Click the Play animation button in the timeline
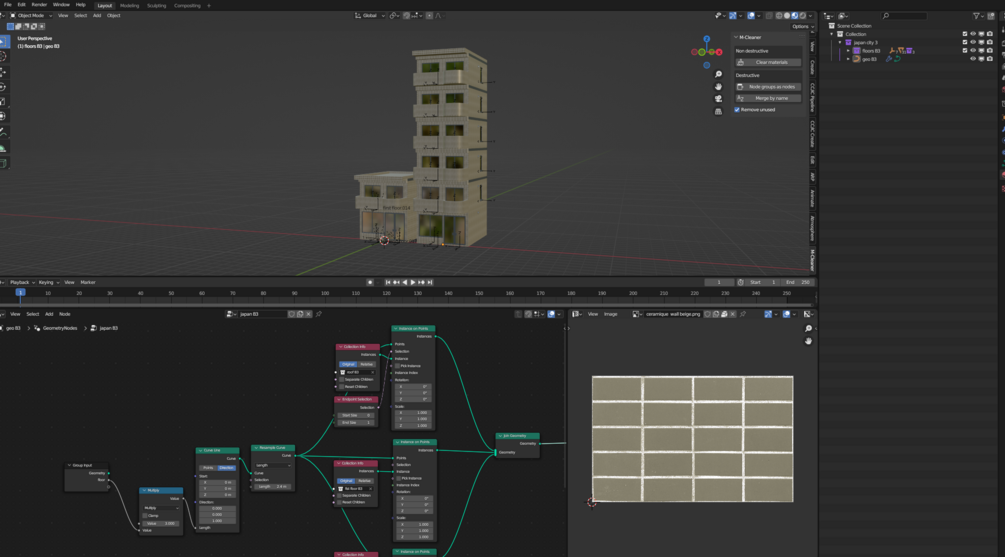The height and width of the screenshot is (557, 1005). click(x=412, y=282)
